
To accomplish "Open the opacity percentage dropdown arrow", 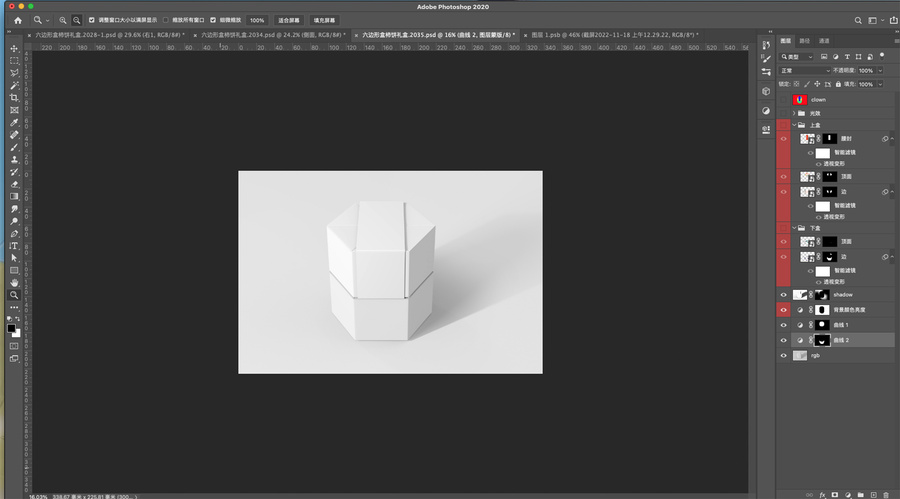I will point(880,71).
